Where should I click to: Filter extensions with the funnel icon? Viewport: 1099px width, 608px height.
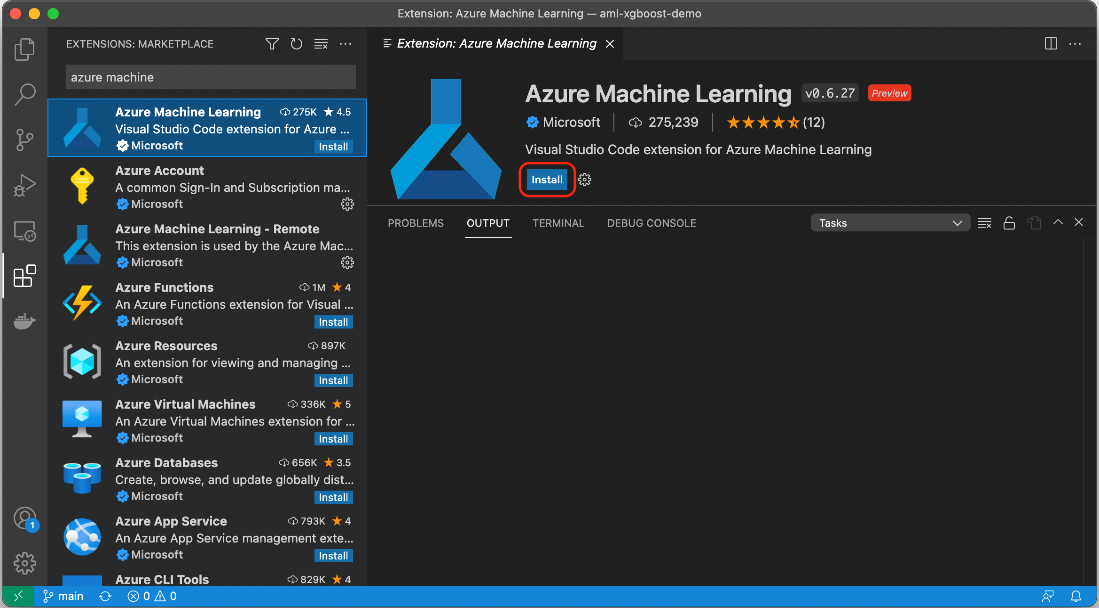click(272, 44)
